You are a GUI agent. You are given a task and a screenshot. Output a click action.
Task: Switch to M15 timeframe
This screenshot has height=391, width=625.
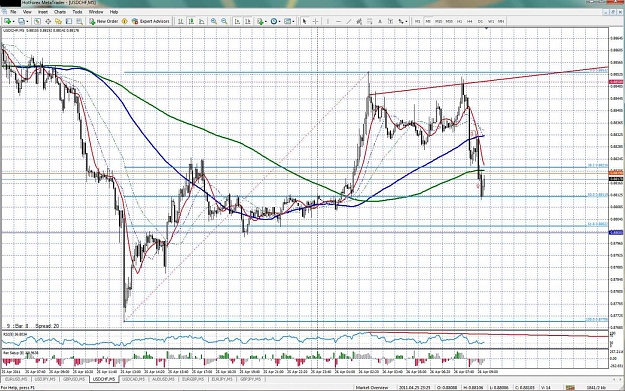point(438,21)
